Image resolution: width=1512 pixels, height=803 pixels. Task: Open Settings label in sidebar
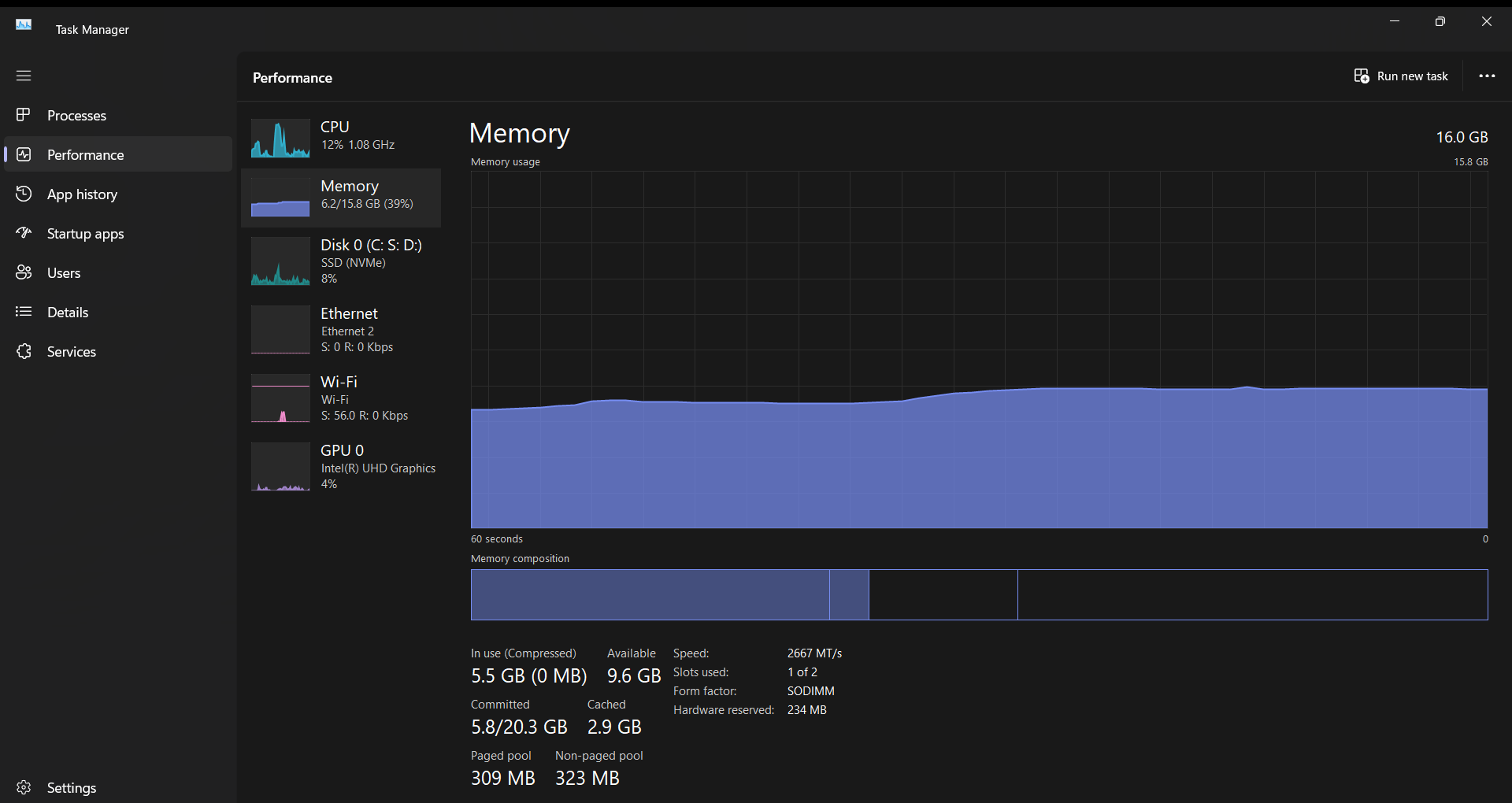pyautogui.click(x=72, y=788)
